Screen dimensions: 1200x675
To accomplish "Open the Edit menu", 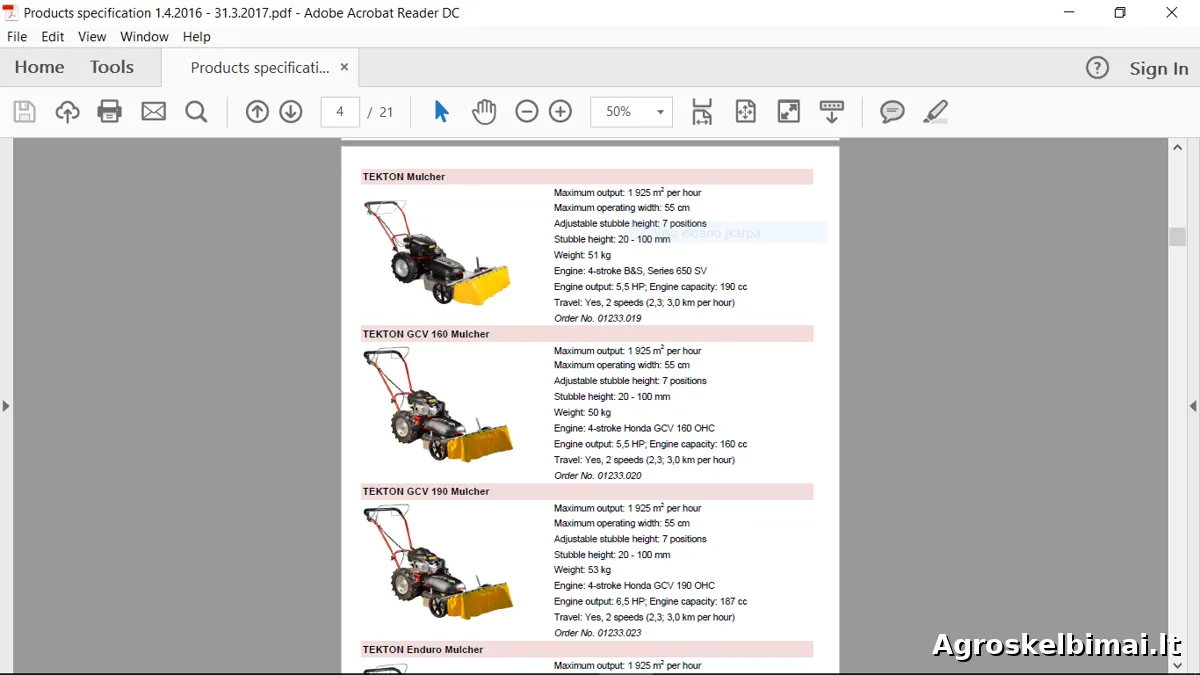I will tap(53, 36).
